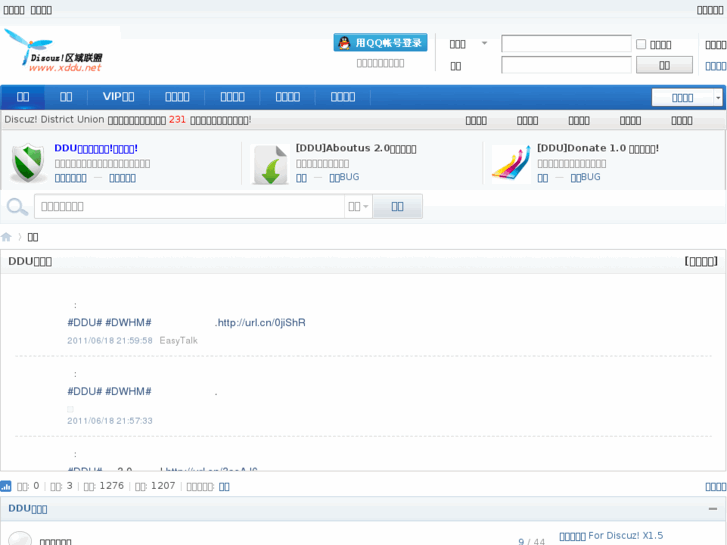This screenshot has height=545, width=727.
Task: Open the search type dropdown in the search bar
Action: 358,206
